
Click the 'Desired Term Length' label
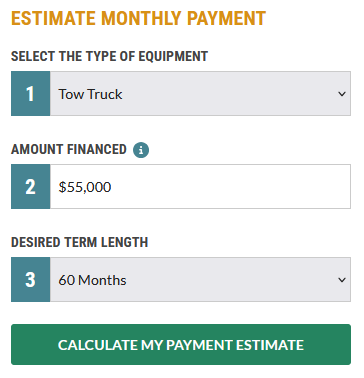pyautogui.click(x=79, y=242)
